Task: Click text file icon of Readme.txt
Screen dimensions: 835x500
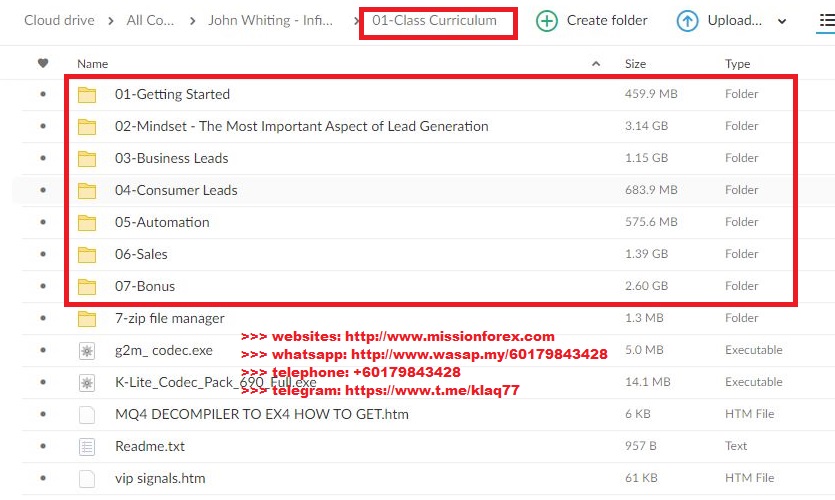Action: click(x=87, y=447)
